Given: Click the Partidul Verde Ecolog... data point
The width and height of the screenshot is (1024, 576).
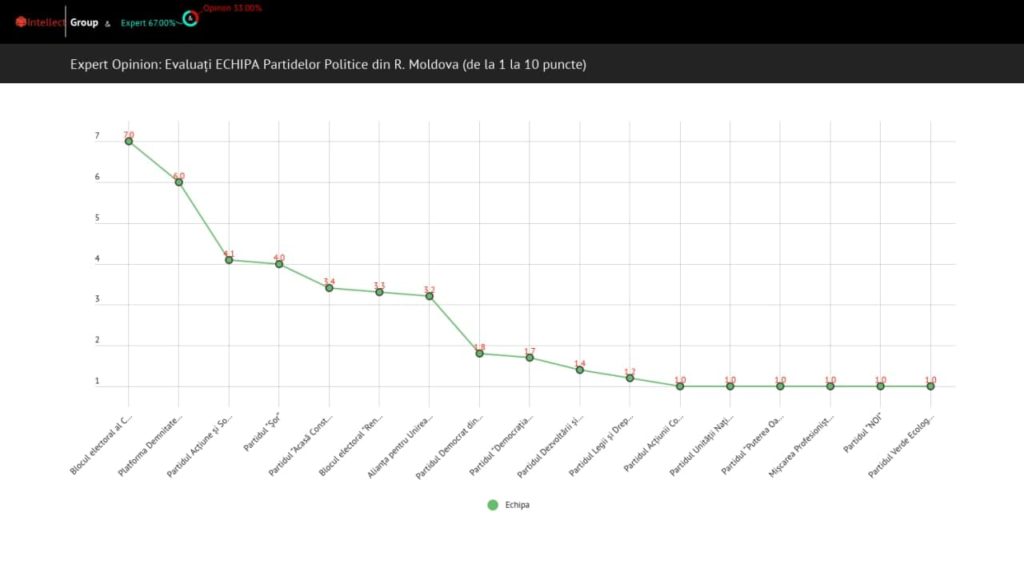Looking at the screenshot, I should [x=931, y=386].
